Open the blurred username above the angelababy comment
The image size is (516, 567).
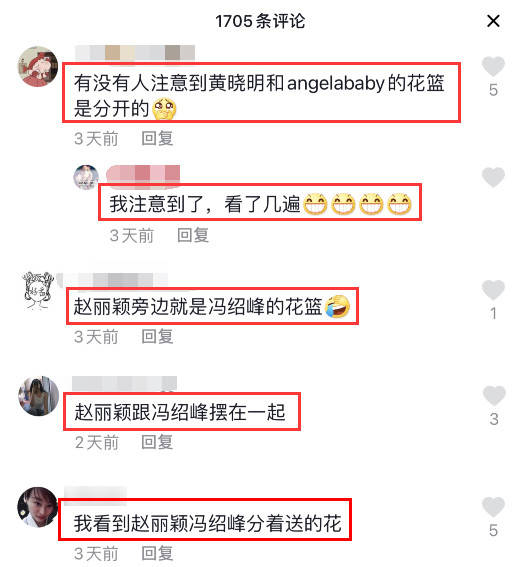click(135, 53)
